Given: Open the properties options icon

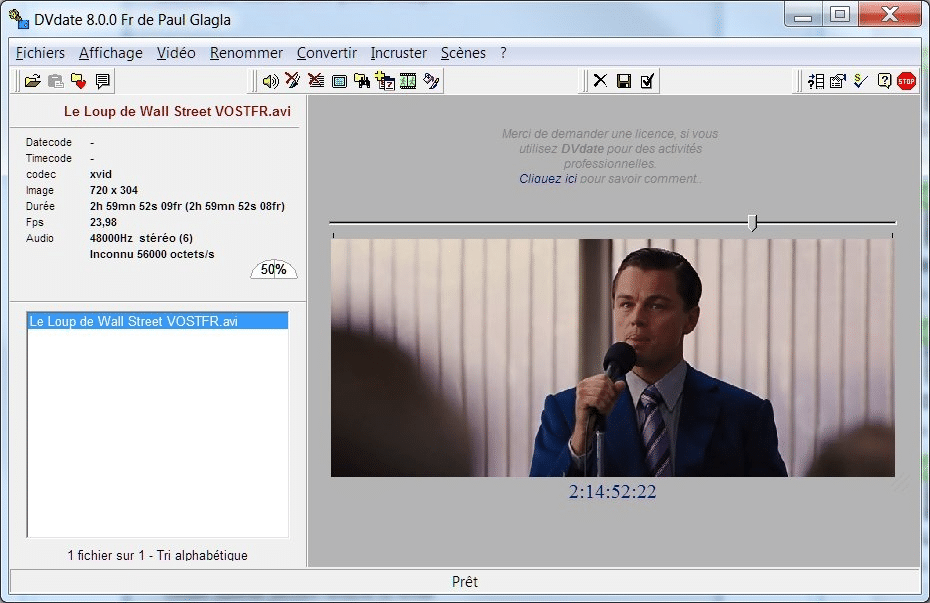Looking at the screenshot, I should coord(838,81).
